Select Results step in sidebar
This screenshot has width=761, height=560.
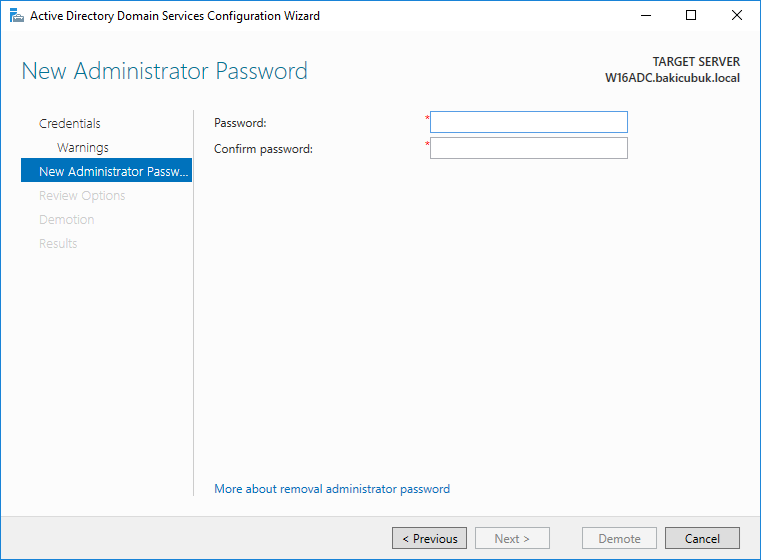[x=58, y=243]
